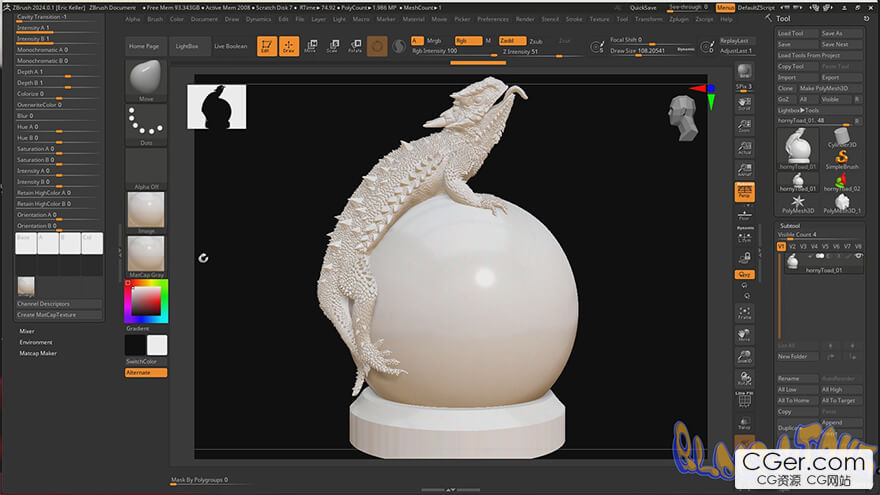The height and width of the screenshot is (495, 880).
Task: Click the Zoom3D icon
Action: click(x=744, y=356)
